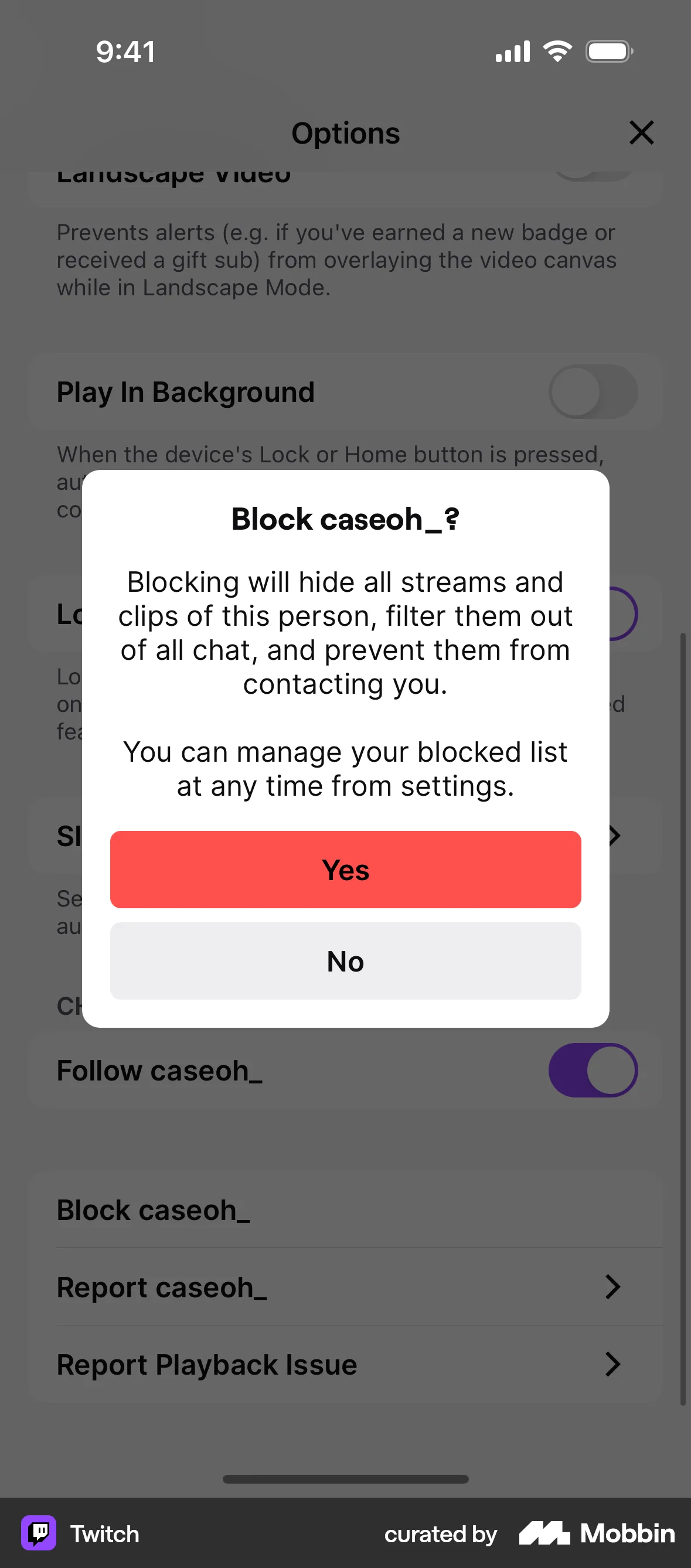Viewport: 691px width, 1568px height.
Task: Cancel the block with the No button
Action: pos(345,961)
